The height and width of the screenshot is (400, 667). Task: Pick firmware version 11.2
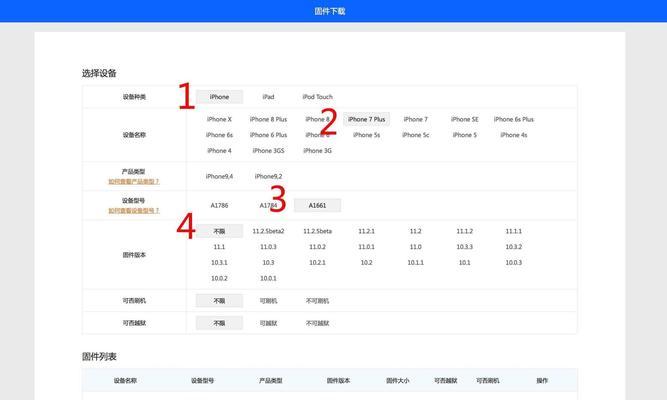tap(416, 231)
